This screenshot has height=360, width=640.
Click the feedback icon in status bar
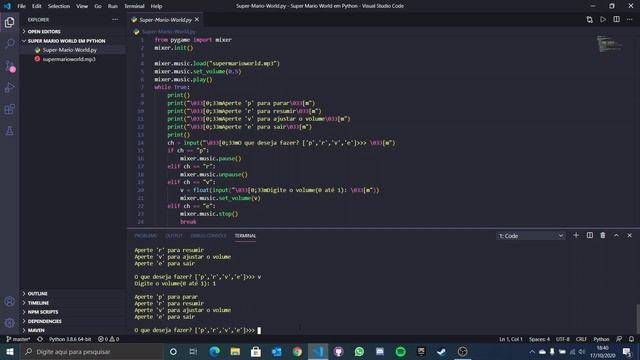pos(619,339)
